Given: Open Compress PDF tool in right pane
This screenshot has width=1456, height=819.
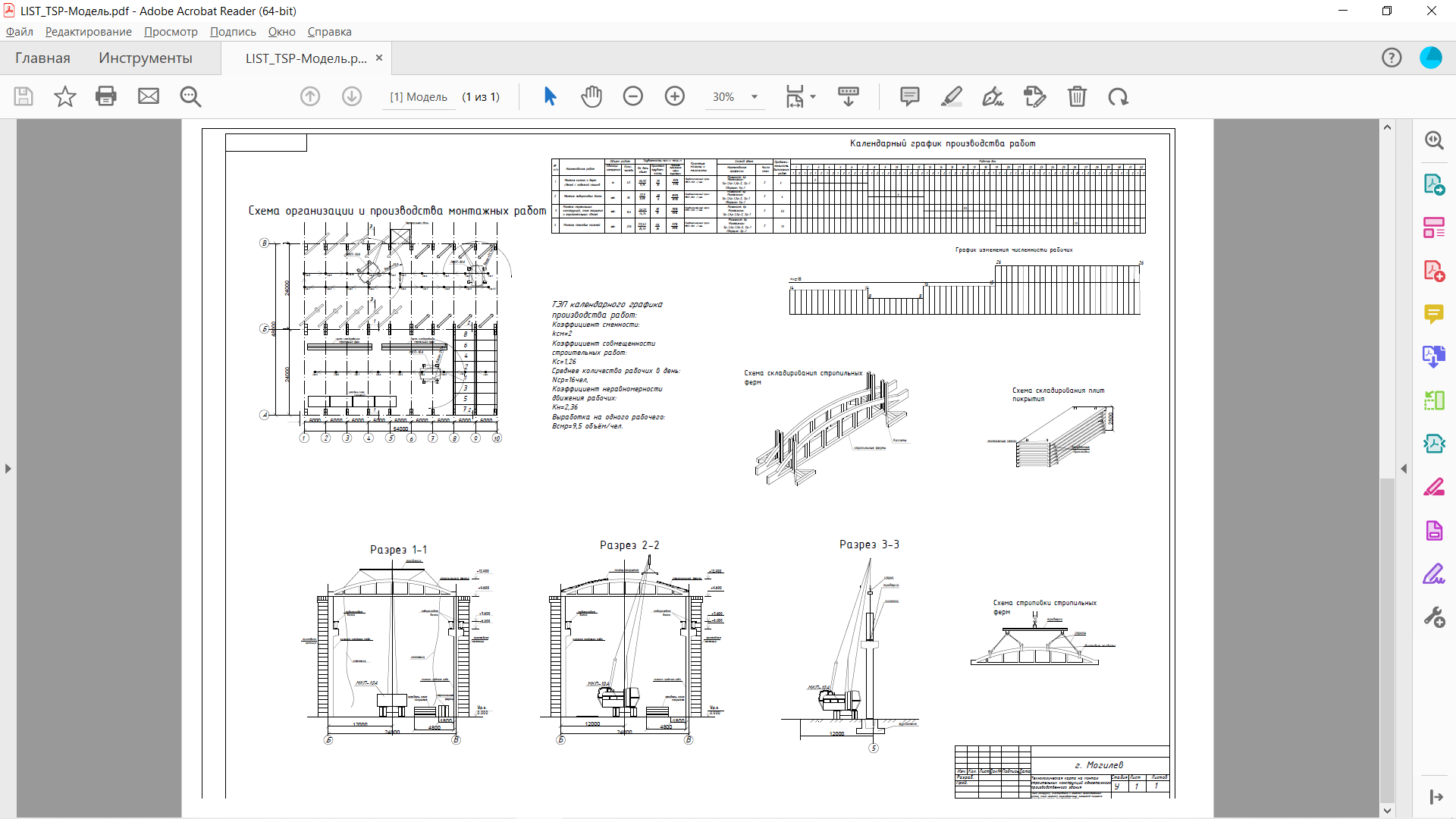Looking at the screenshot, I should (x=1434, y=444).
